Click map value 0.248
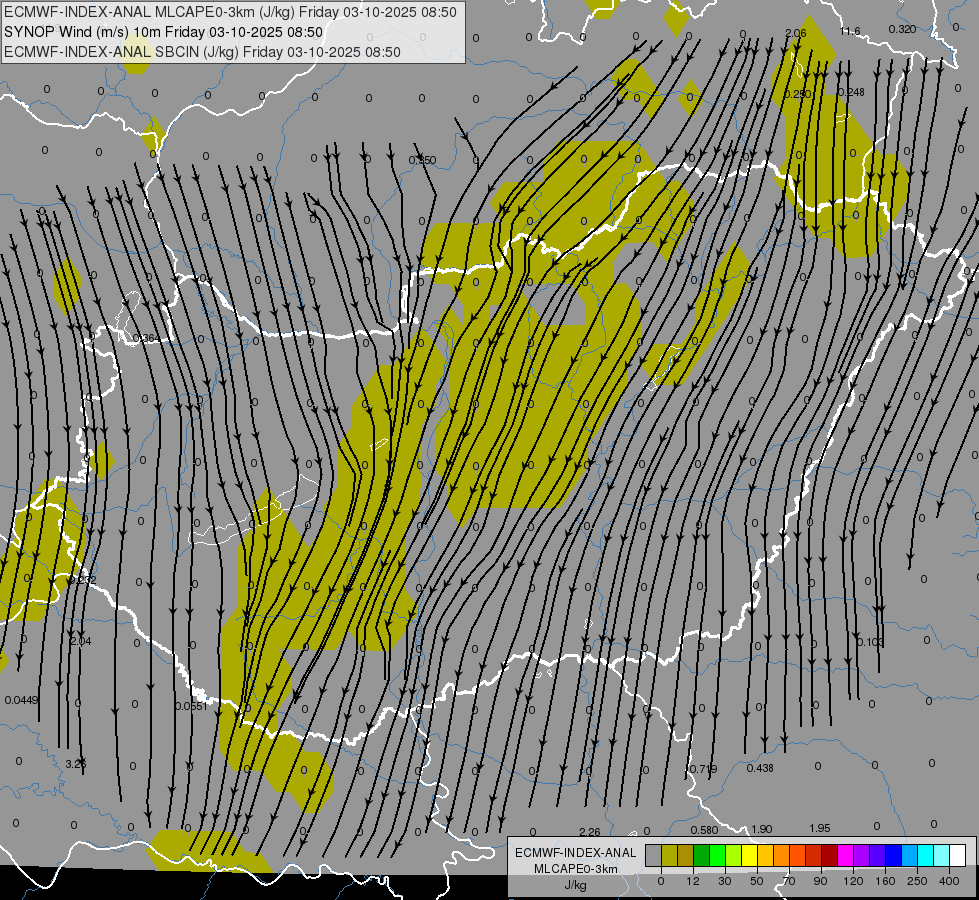Image resolution: width=979 pixels, height=900 pixels. (851, 92)
